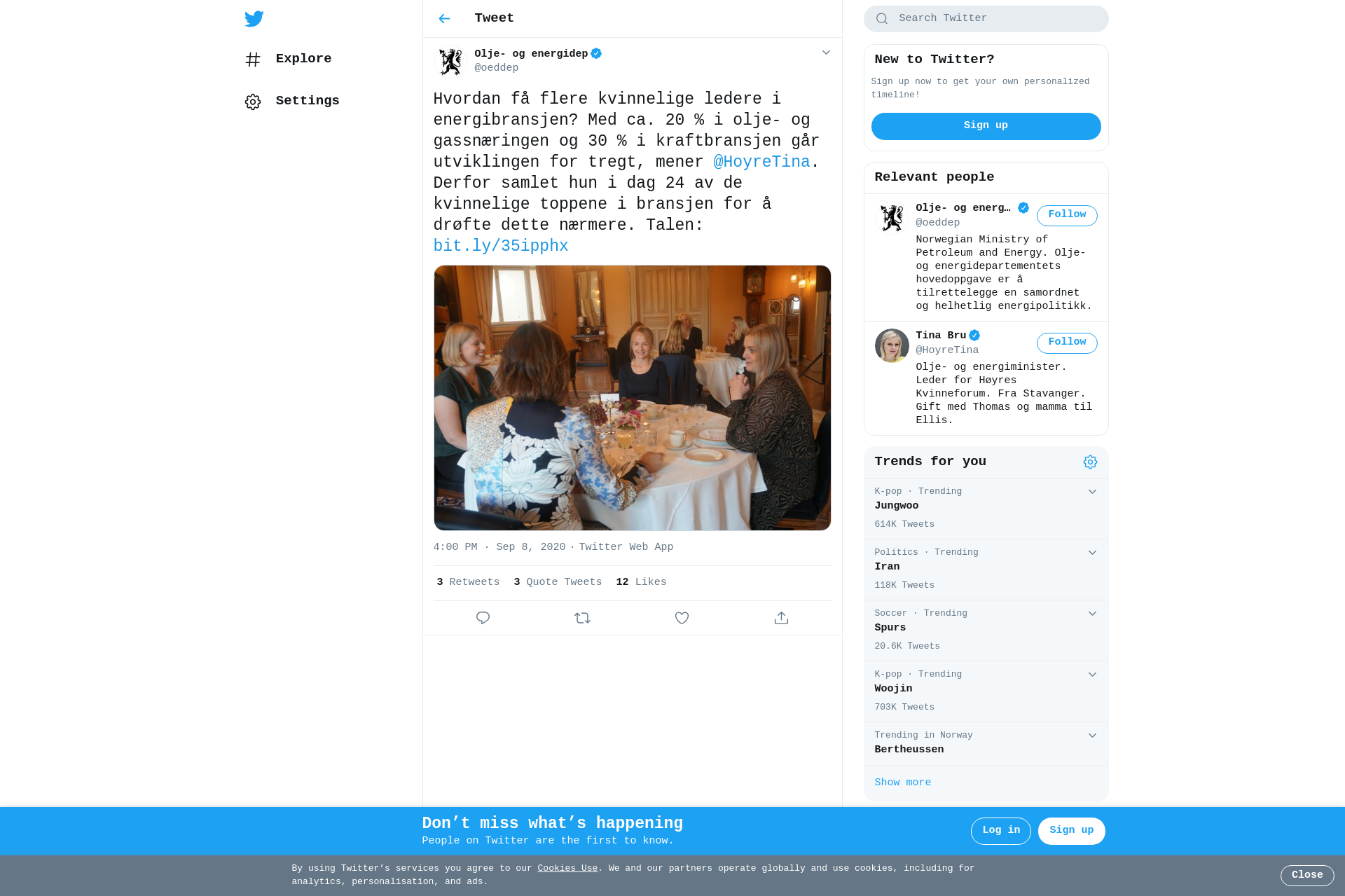1345x896 pixels.
Task: Follow the Tina Bru account
Action: coord(1067,343)
